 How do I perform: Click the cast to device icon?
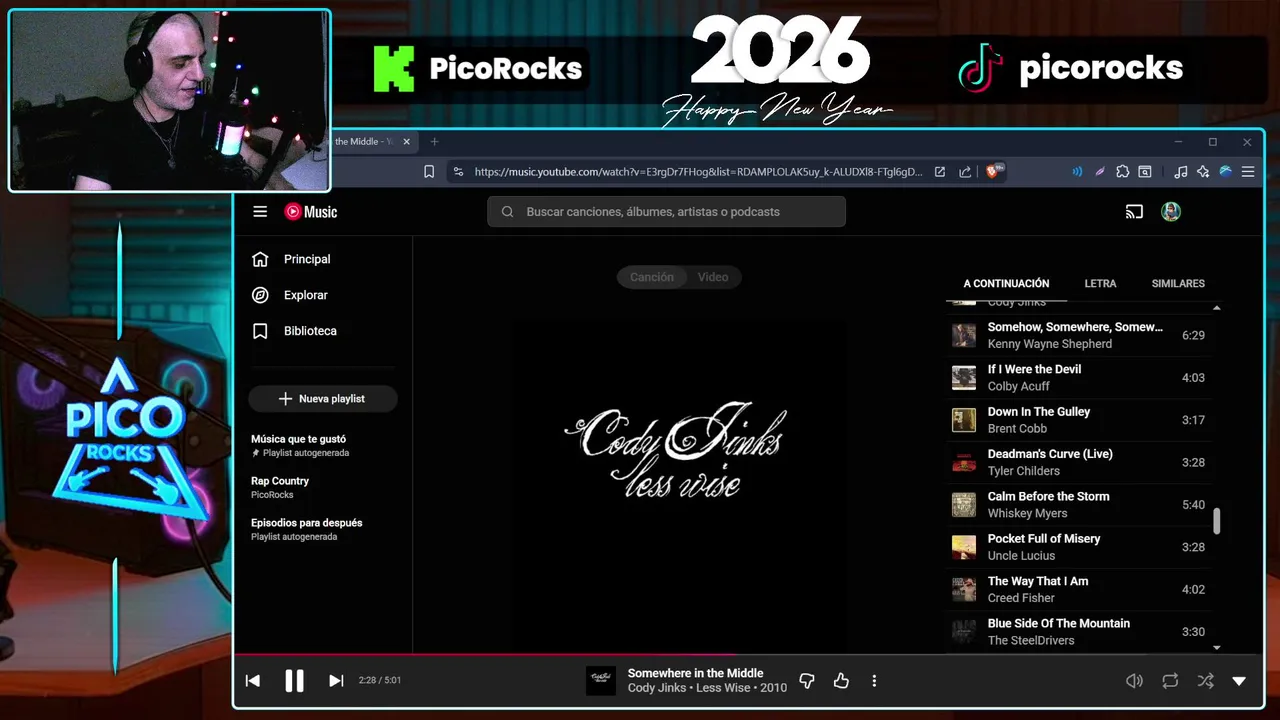[x=1134, y=212]
